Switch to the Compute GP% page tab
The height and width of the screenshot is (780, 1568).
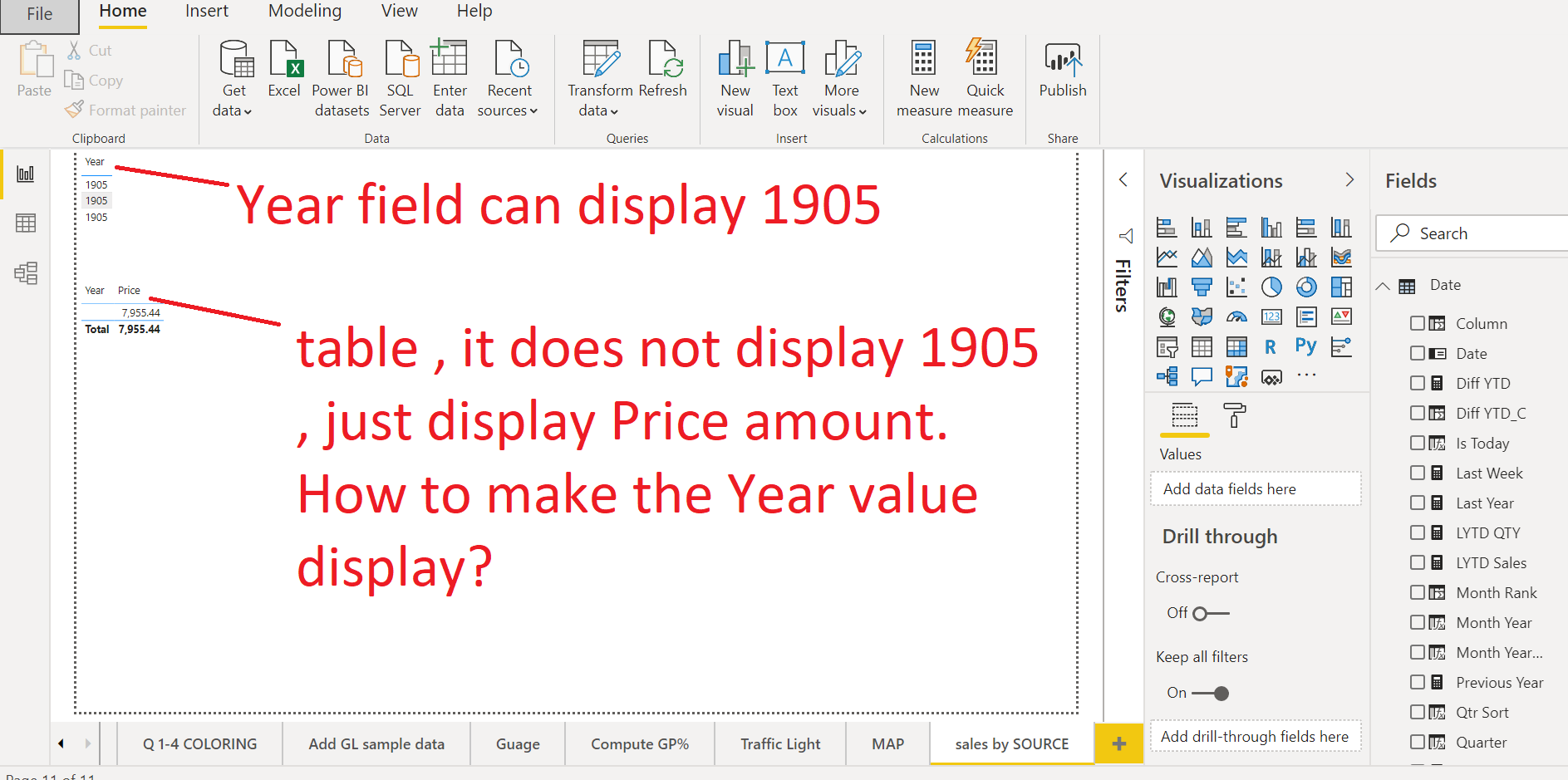(640, 744)
